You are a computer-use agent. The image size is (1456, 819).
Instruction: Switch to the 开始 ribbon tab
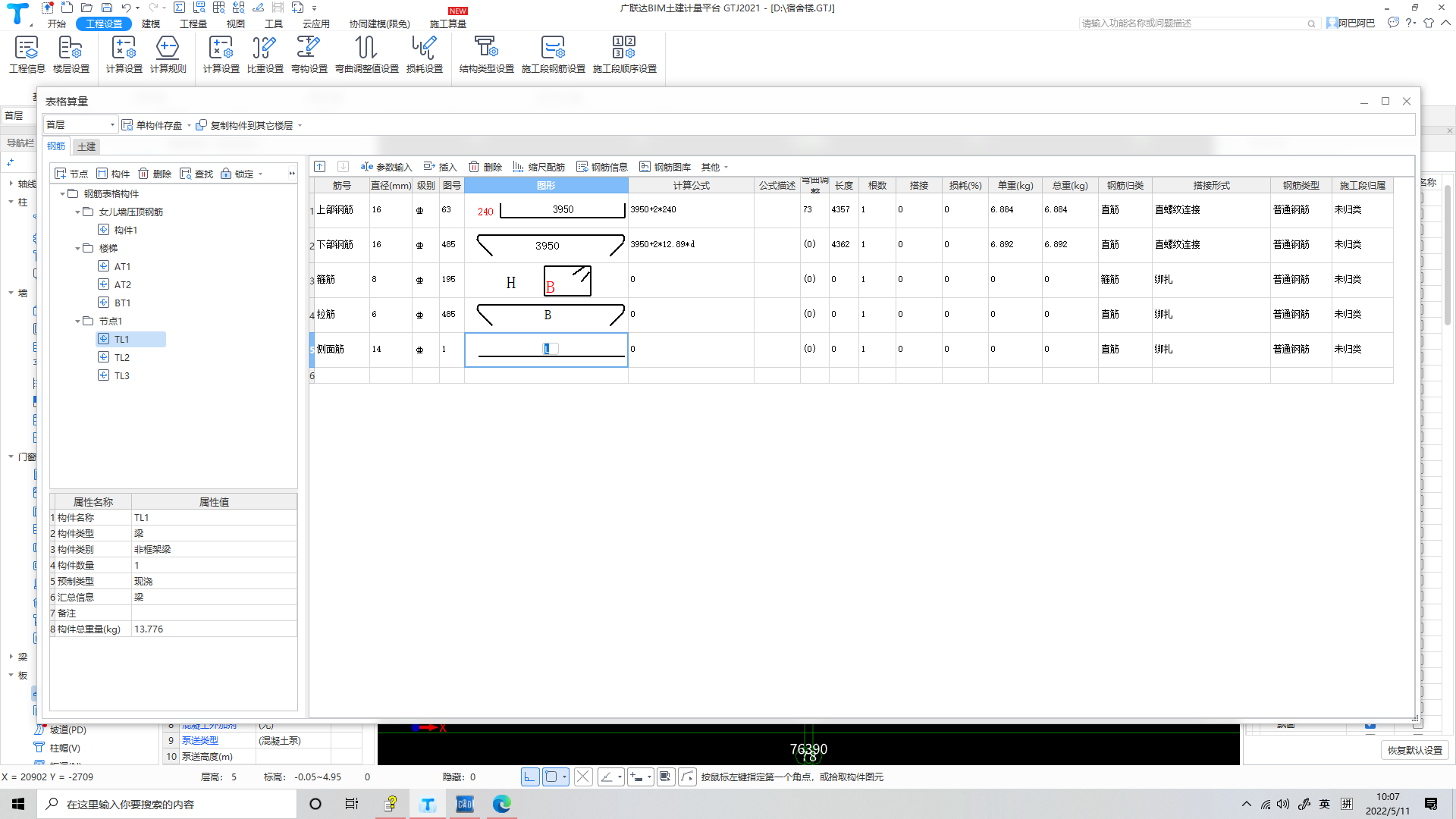57,24
